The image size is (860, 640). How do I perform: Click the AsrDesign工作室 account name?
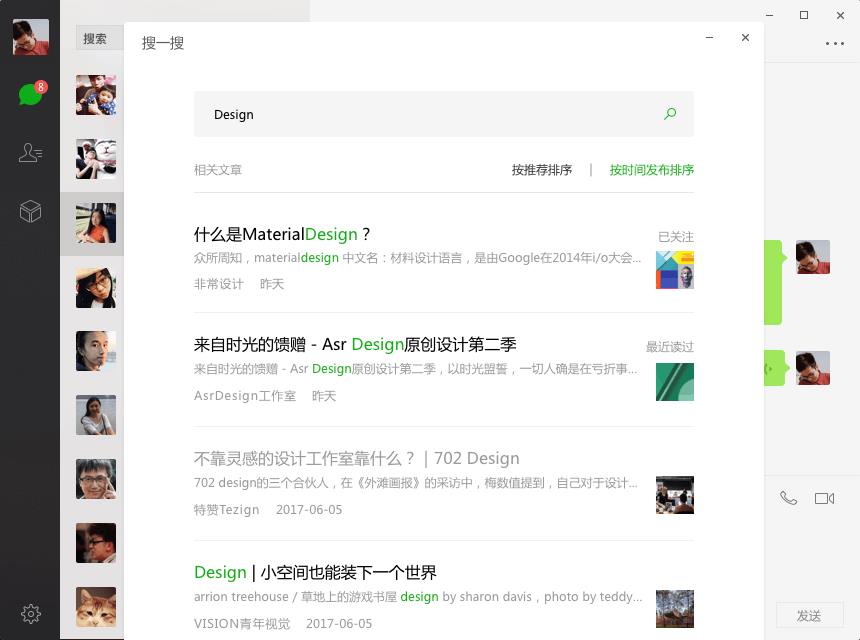tap(245, 396)
